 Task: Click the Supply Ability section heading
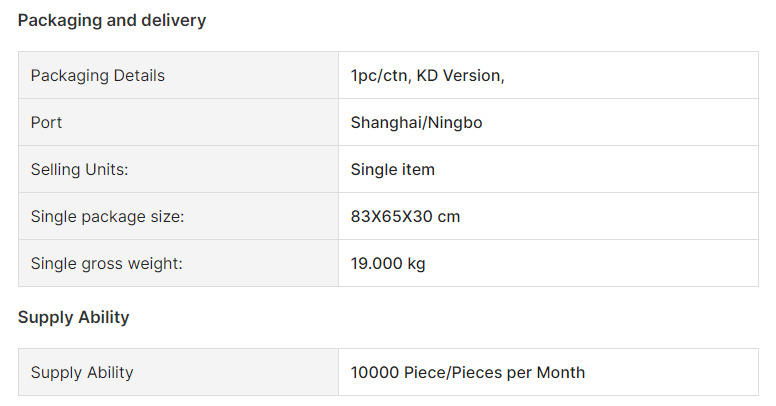point(73,317)
